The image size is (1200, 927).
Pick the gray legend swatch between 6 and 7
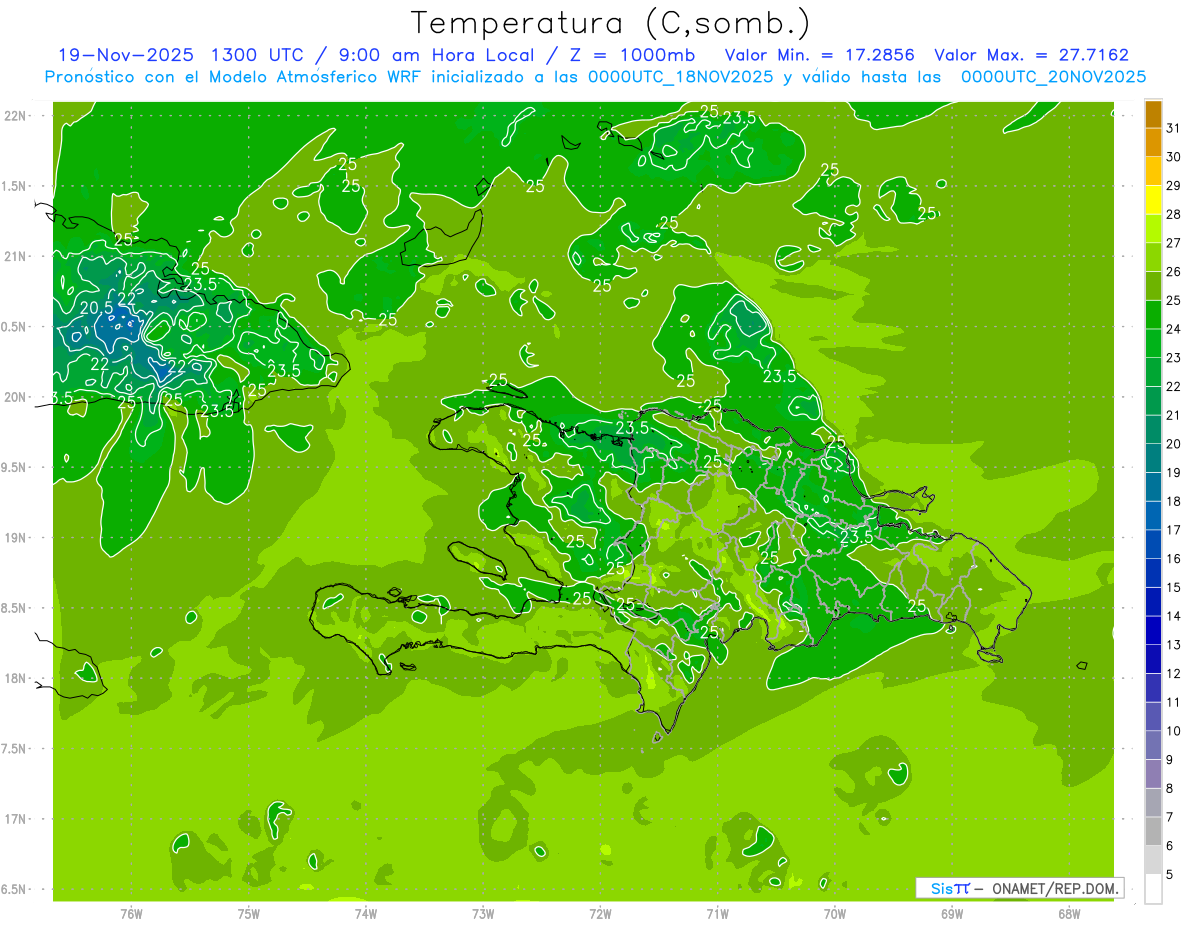[x=1153, y=831]
